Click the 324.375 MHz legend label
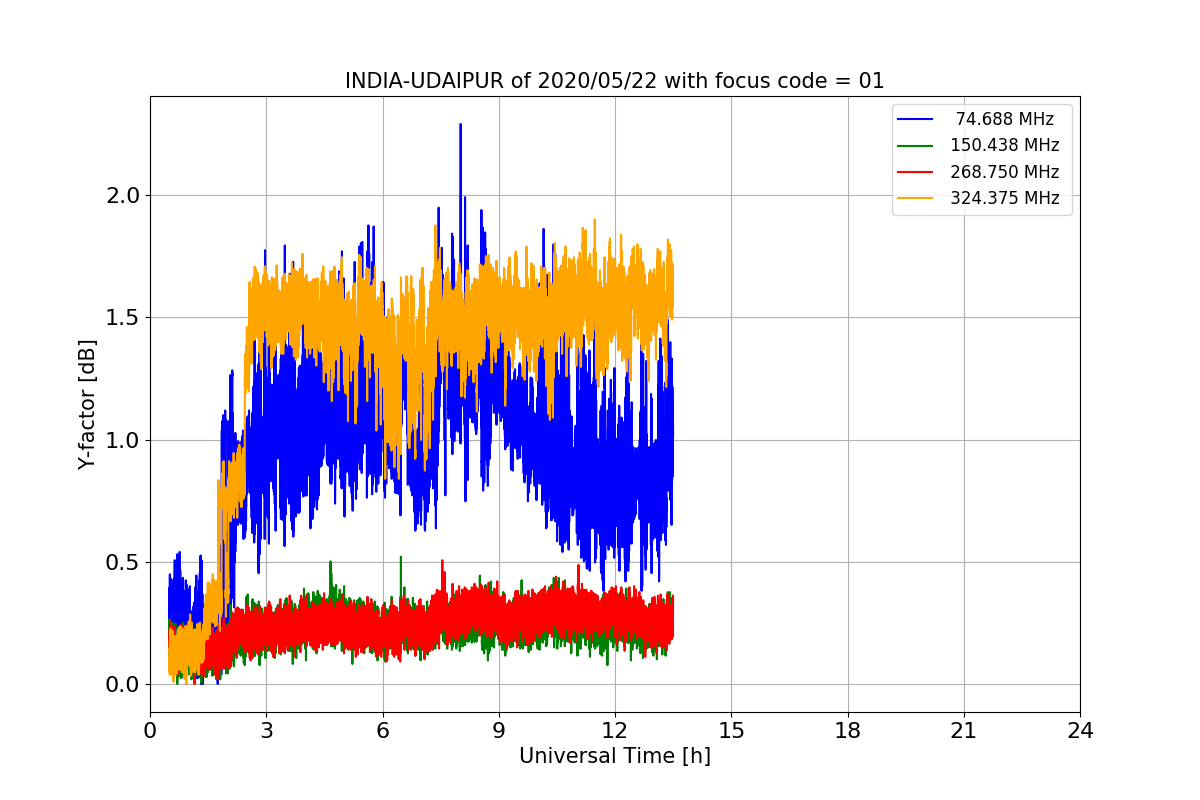 [x=1004, y=198]
